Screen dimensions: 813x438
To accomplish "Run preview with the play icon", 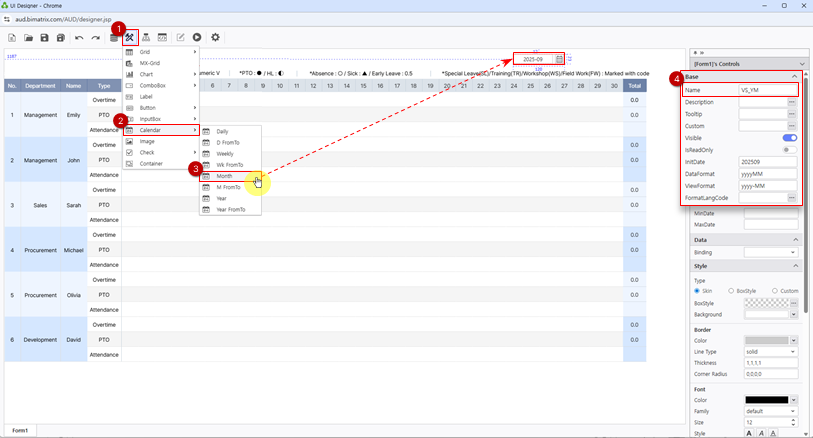I will pyautogui.click(x=197, y=37).
